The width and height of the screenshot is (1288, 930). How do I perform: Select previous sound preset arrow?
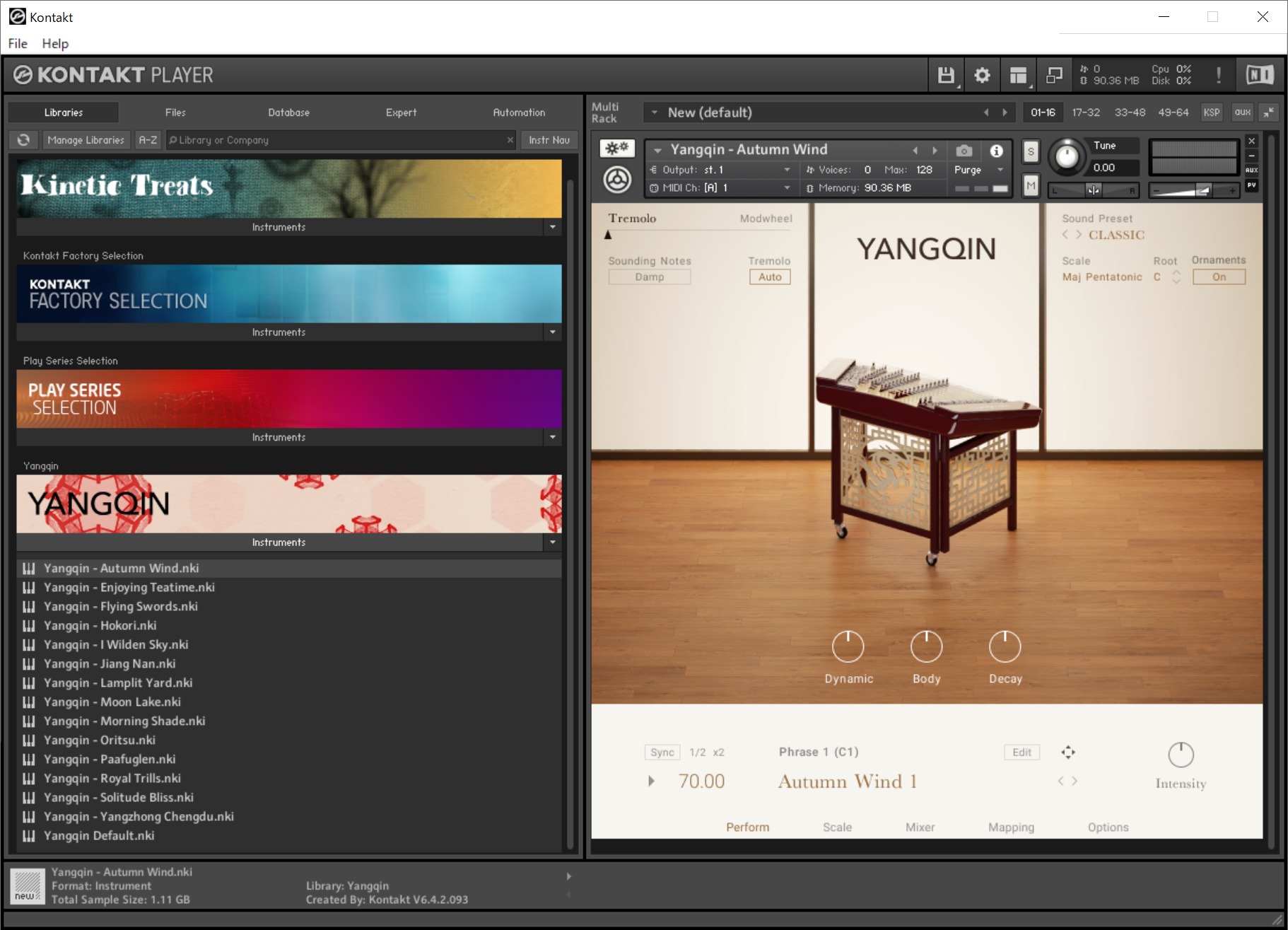[1065, 235]
